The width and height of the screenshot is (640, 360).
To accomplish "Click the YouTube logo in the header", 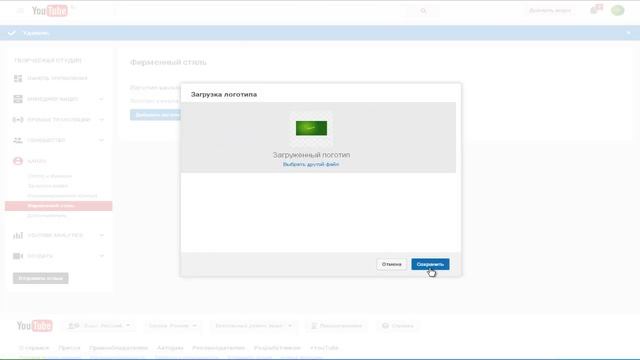I will coord(50,11).
